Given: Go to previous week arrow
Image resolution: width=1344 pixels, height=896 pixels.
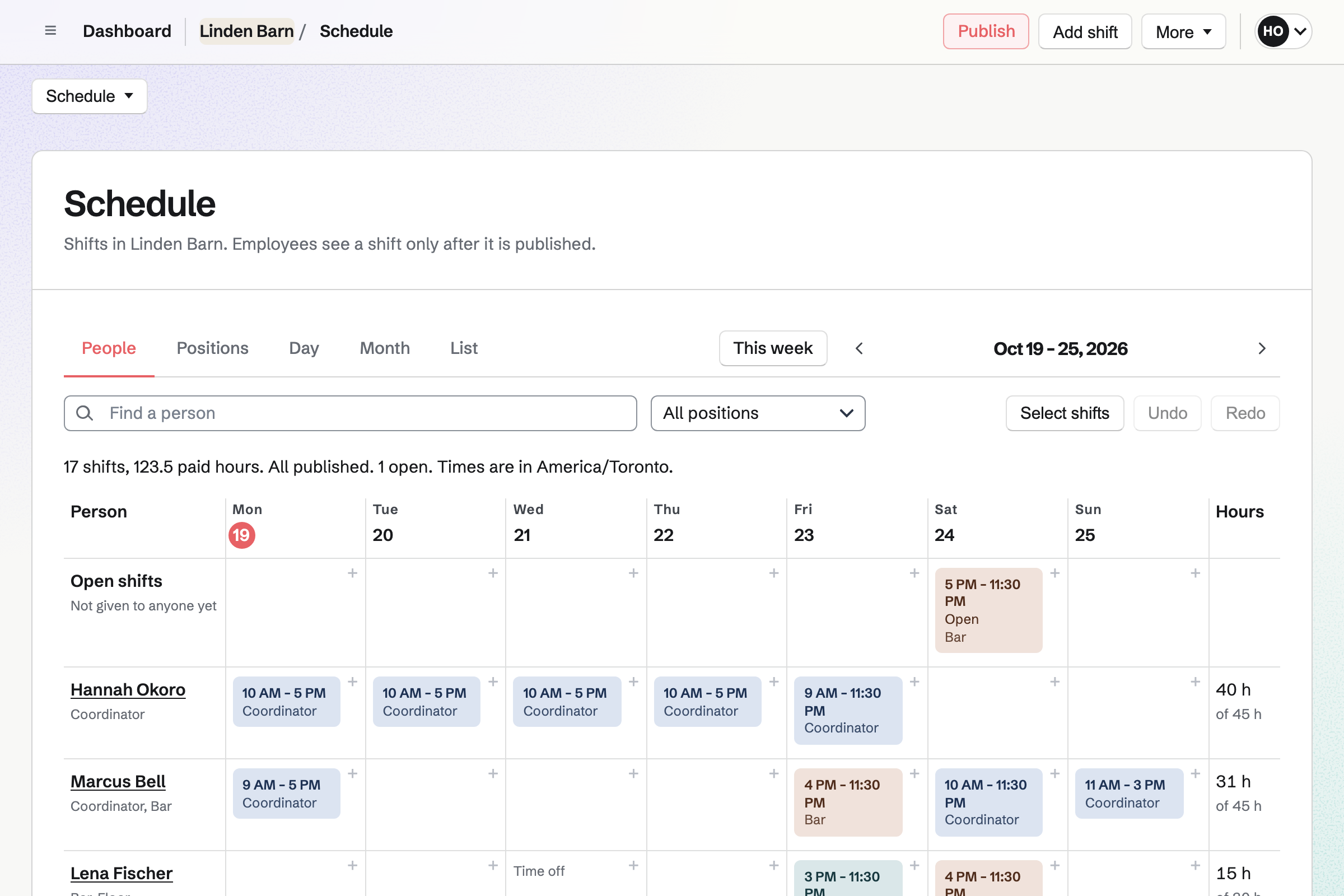Looking at the screenshot, I should point(859,348).
